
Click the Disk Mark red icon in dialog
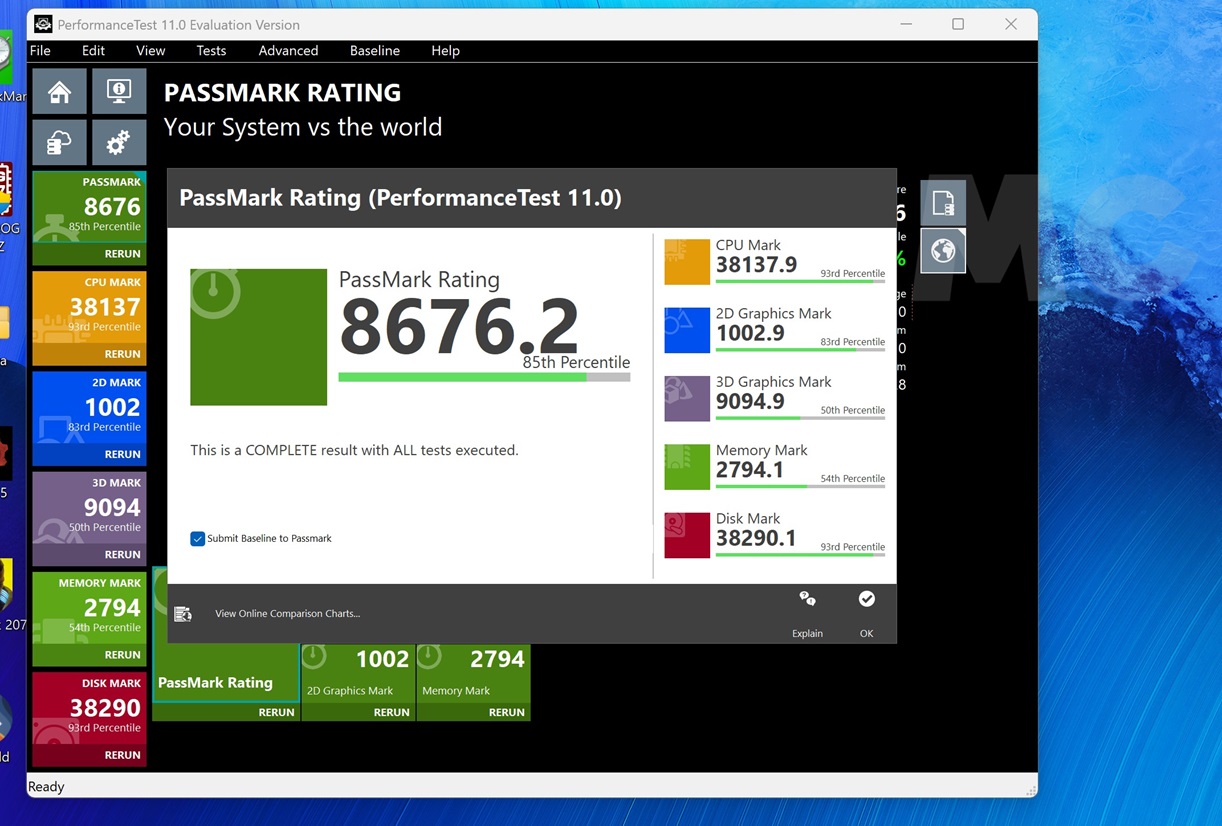tap(687, 535)
